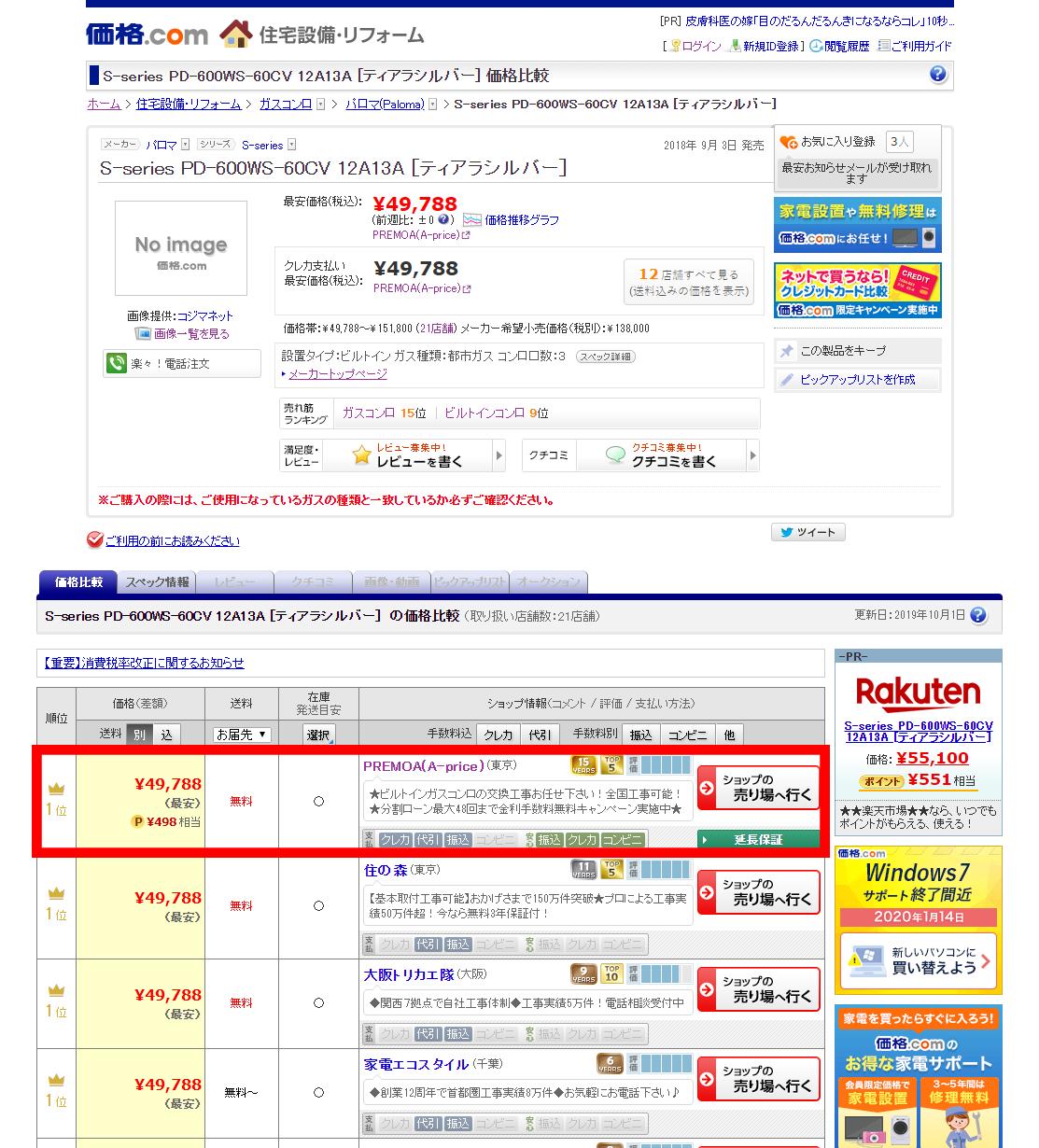Go to 住の森 ショップの売り場へ行く button
The width and height of the screenshot is (1039, 1148).
pos(758,893)
